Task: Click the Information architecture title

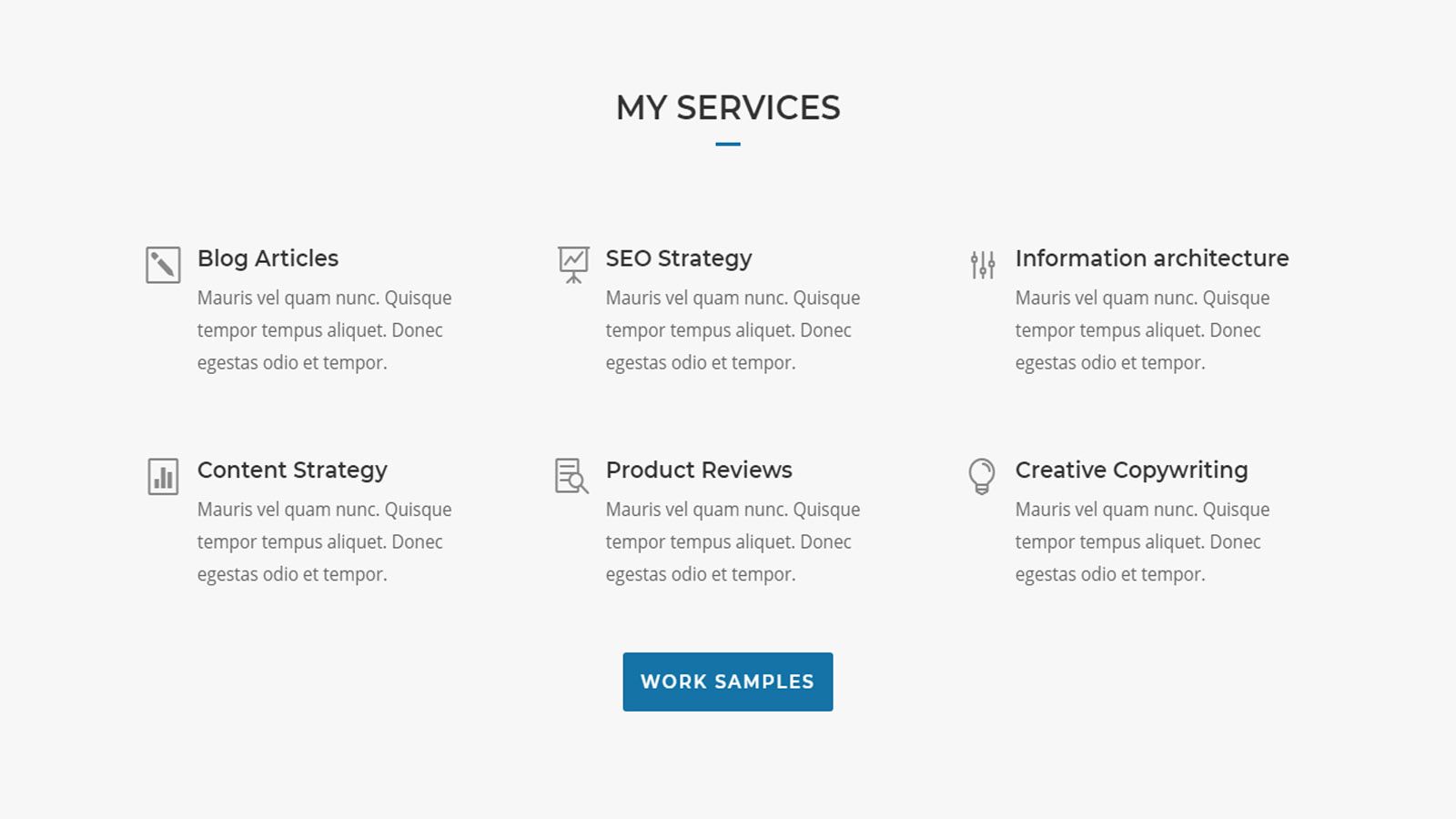Action: [1151, 258]
